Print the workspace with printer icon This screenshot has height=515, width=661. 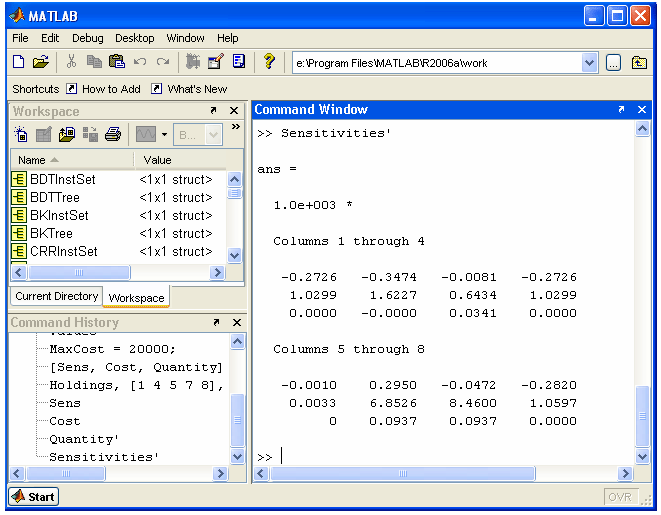[113, 134]
